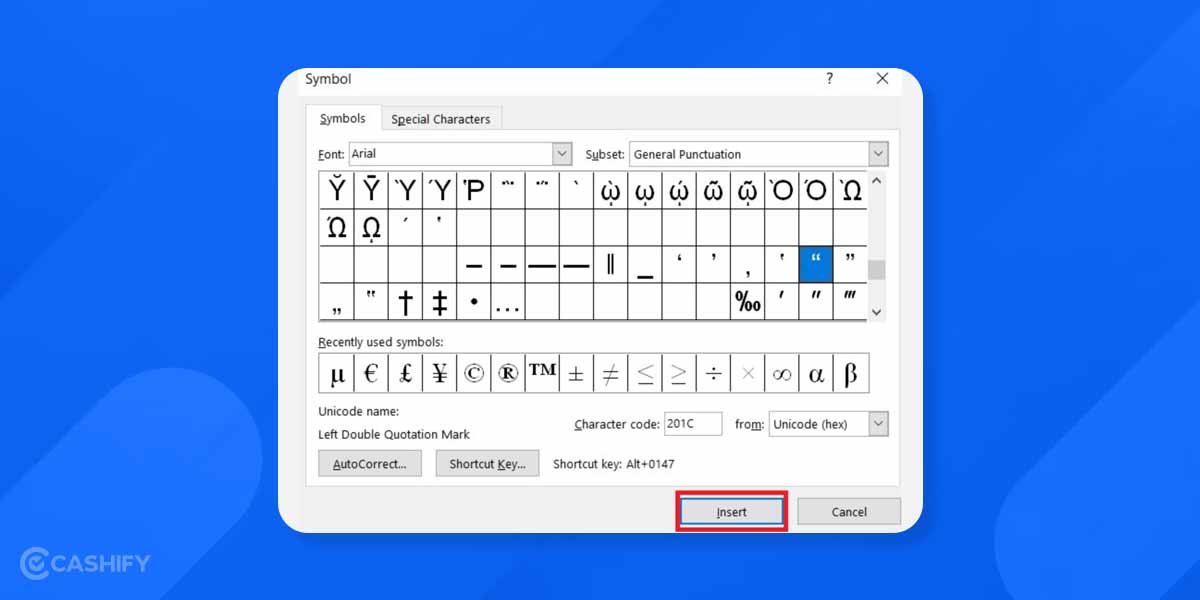Switch to the Special Characters tab

point(442,118)
